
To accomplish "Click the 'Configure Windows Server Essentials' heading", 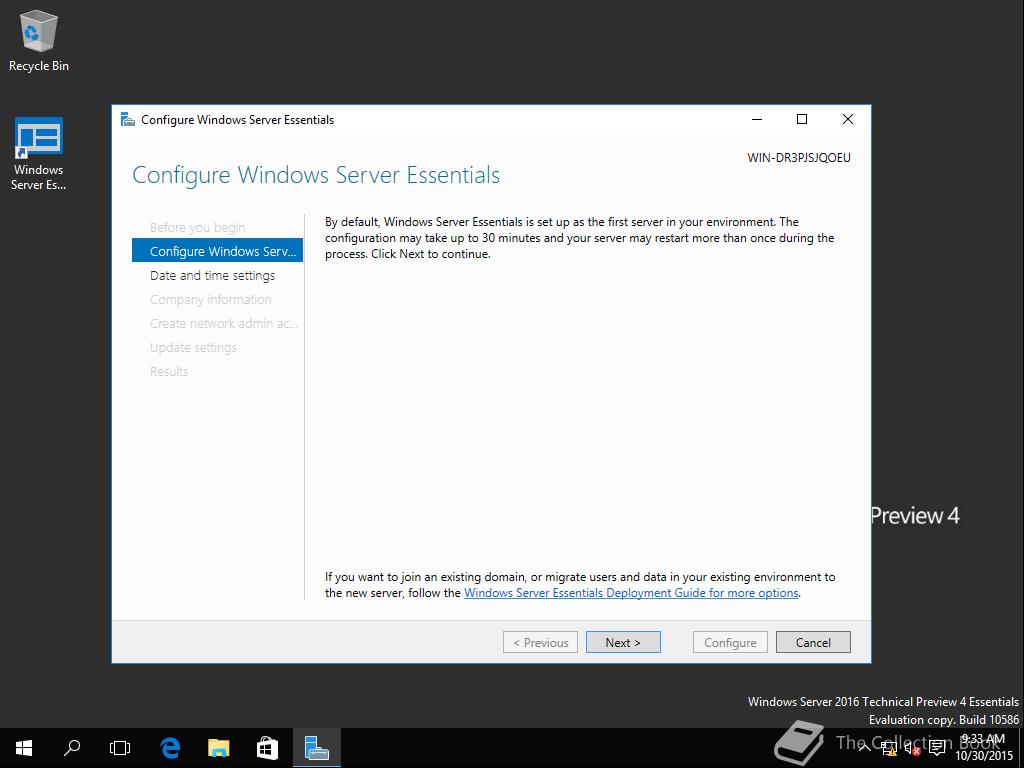I will click(x=316, y=175).
